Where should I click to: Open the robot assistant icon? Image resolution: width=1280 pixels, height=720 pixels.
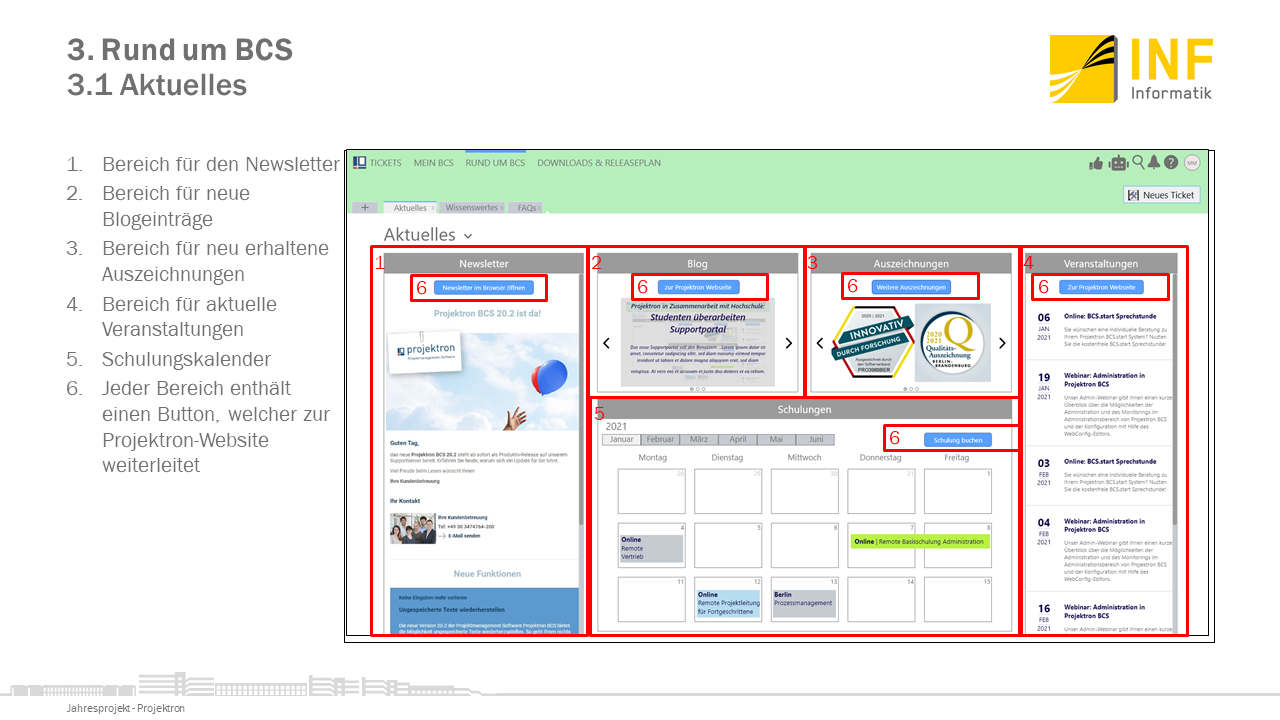click(1118, 163)
